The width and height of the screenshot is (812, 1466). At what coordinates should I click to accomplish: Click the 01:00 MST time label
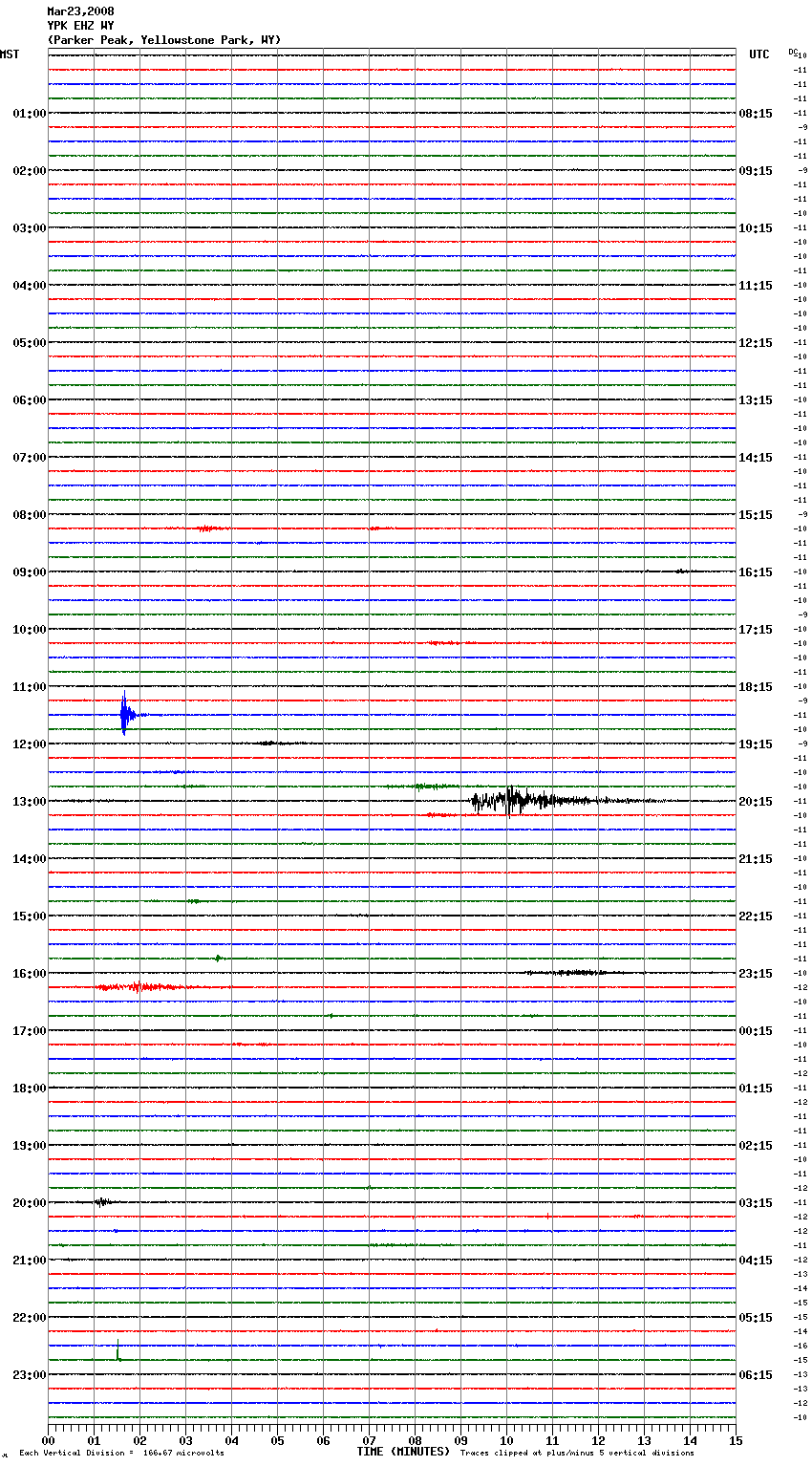[x=30, y=114]
